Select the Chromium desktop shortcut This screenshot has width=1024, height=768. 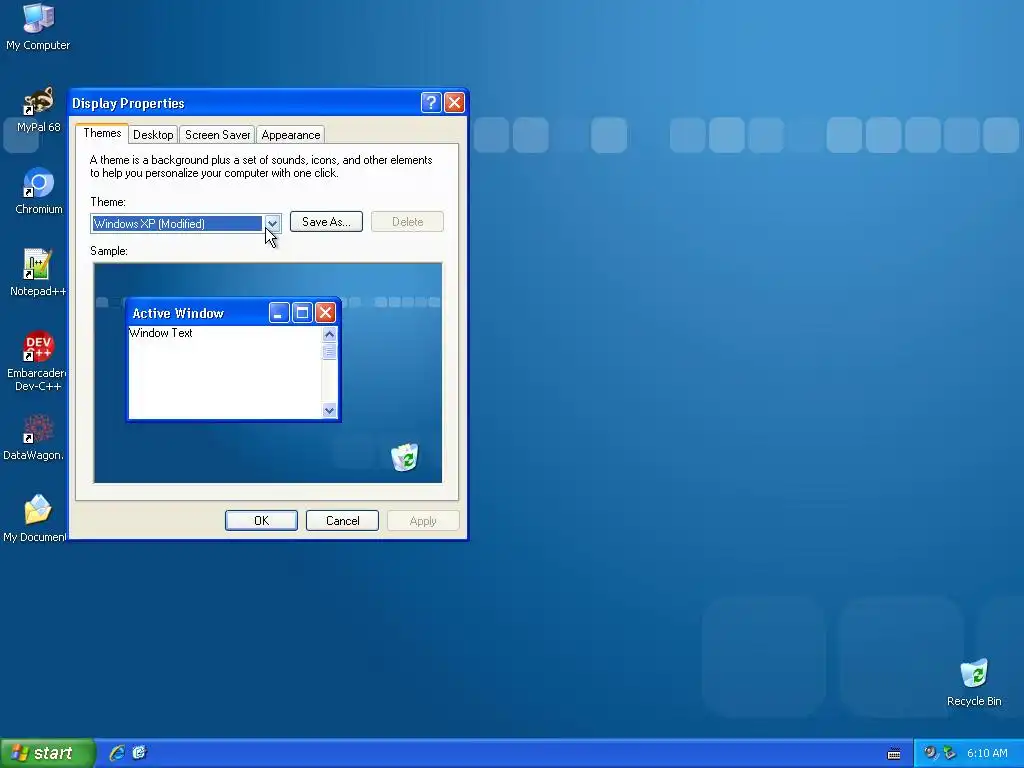(x=39, y=191)
